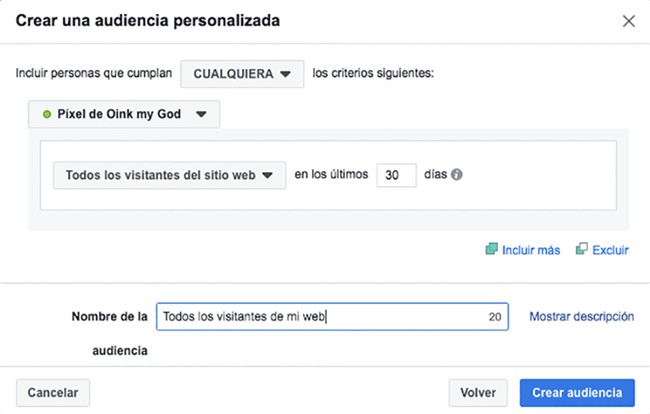
Task: Click the Crear audiencia button
Action: (577, 393)
